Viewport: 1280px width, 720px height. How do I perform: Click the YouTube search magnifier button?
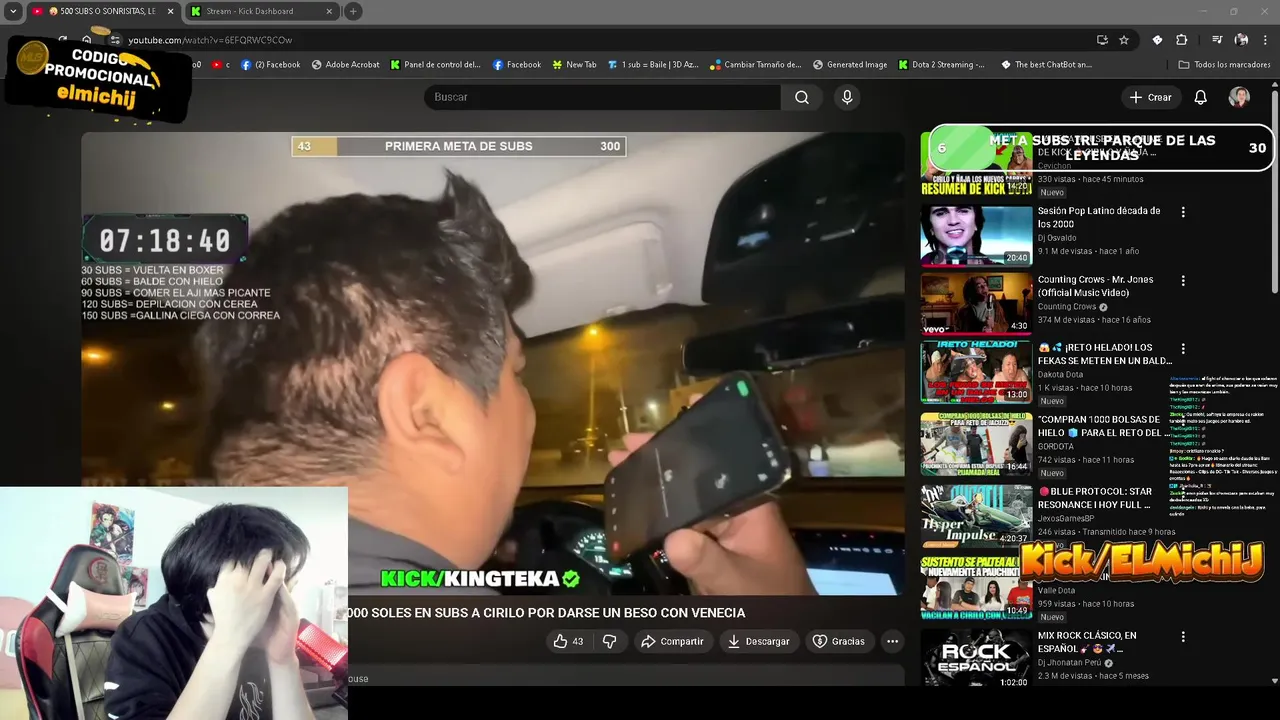(802, 97)
